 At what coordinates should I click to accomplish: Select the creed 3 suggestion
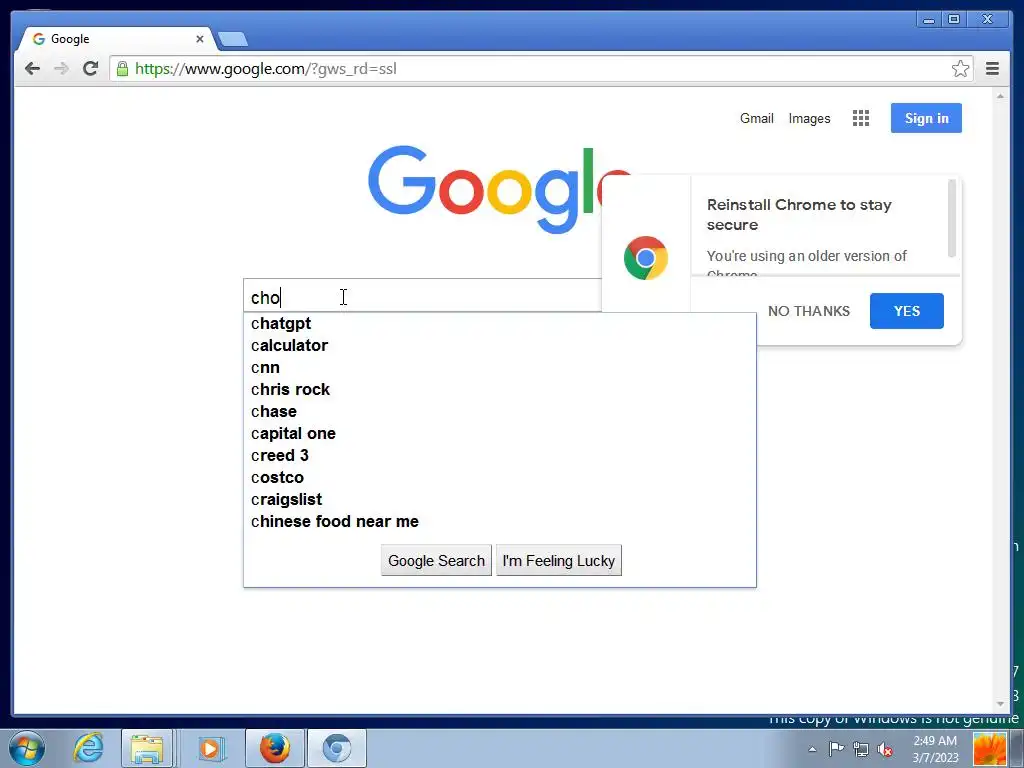click(500, 455)
